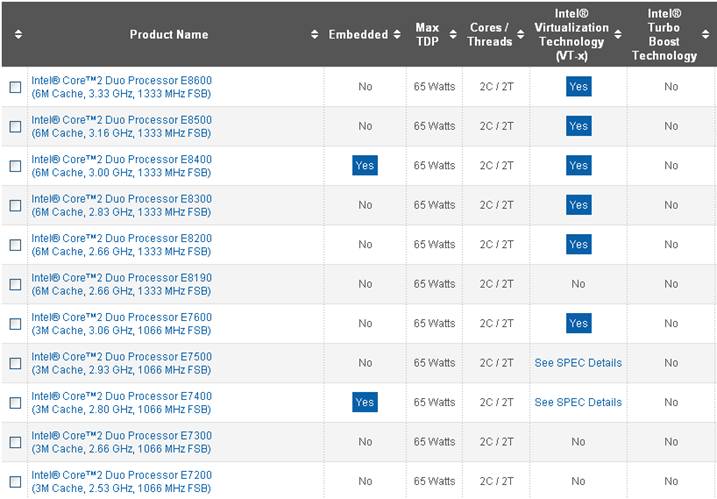Select the checkbox for Processor E7200
Viewport: 717px width, 499px height.
16,482
